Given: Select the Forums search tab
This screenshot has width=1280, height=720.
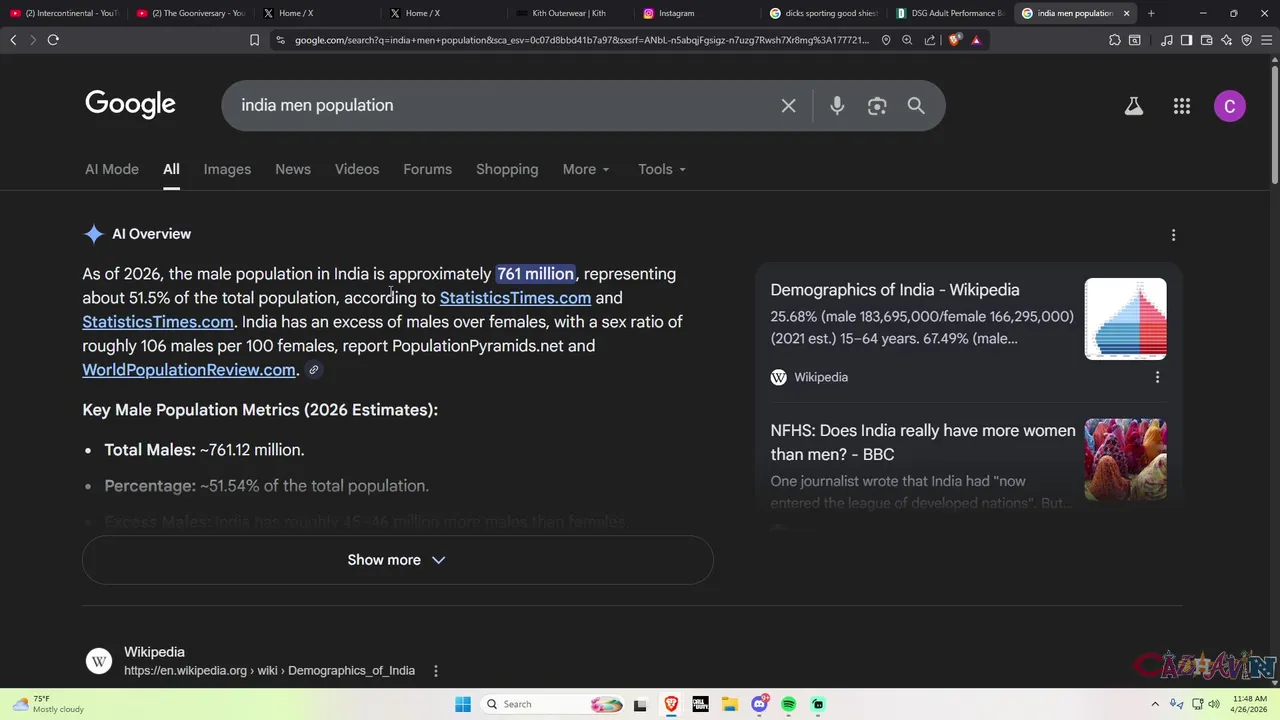Looking at the screenshot, I should [427, 169].
